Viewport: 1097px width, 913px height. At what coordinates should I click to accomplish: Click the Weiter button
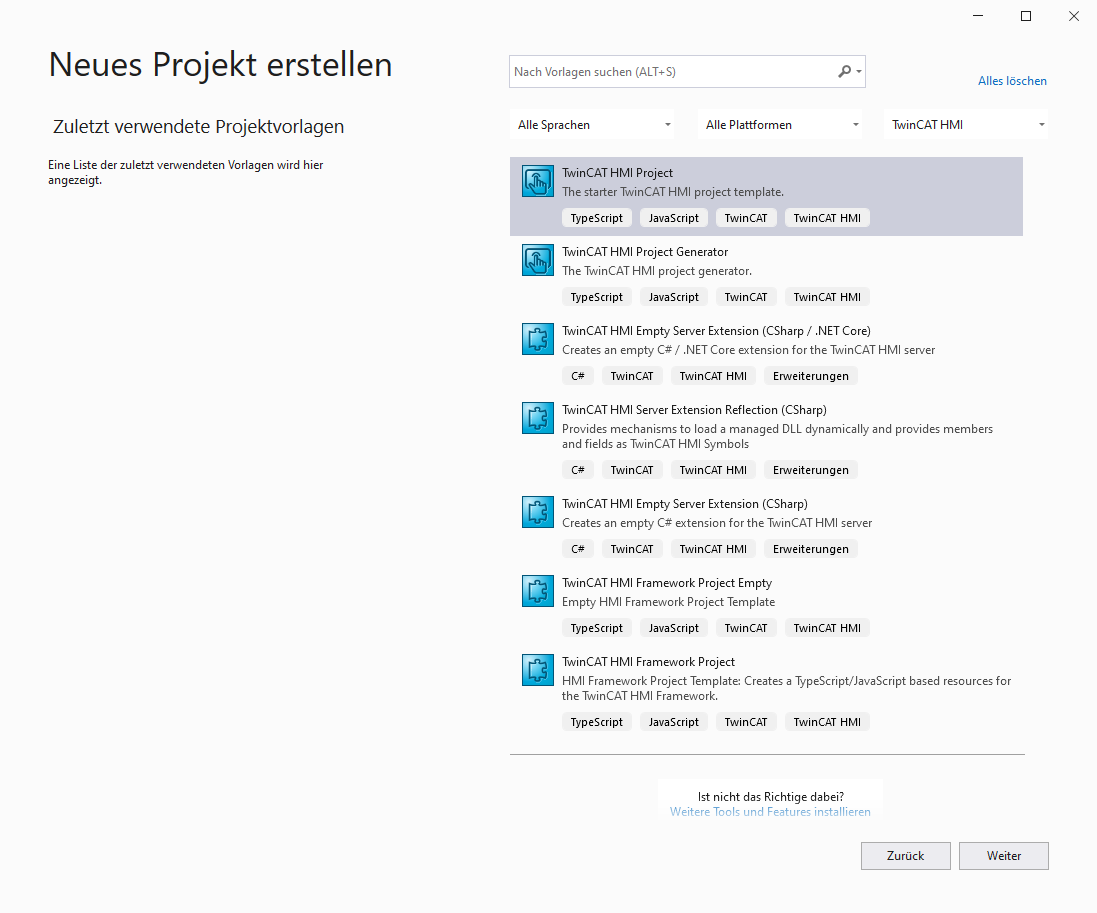pos(1003,856)
